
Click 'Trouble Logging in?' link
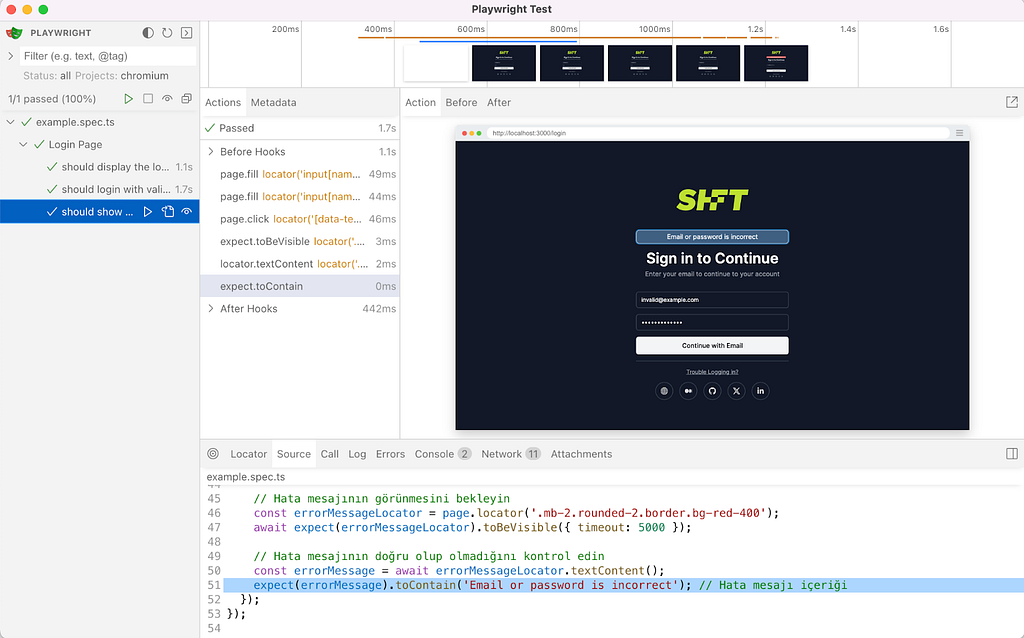[x=712, y=372]
